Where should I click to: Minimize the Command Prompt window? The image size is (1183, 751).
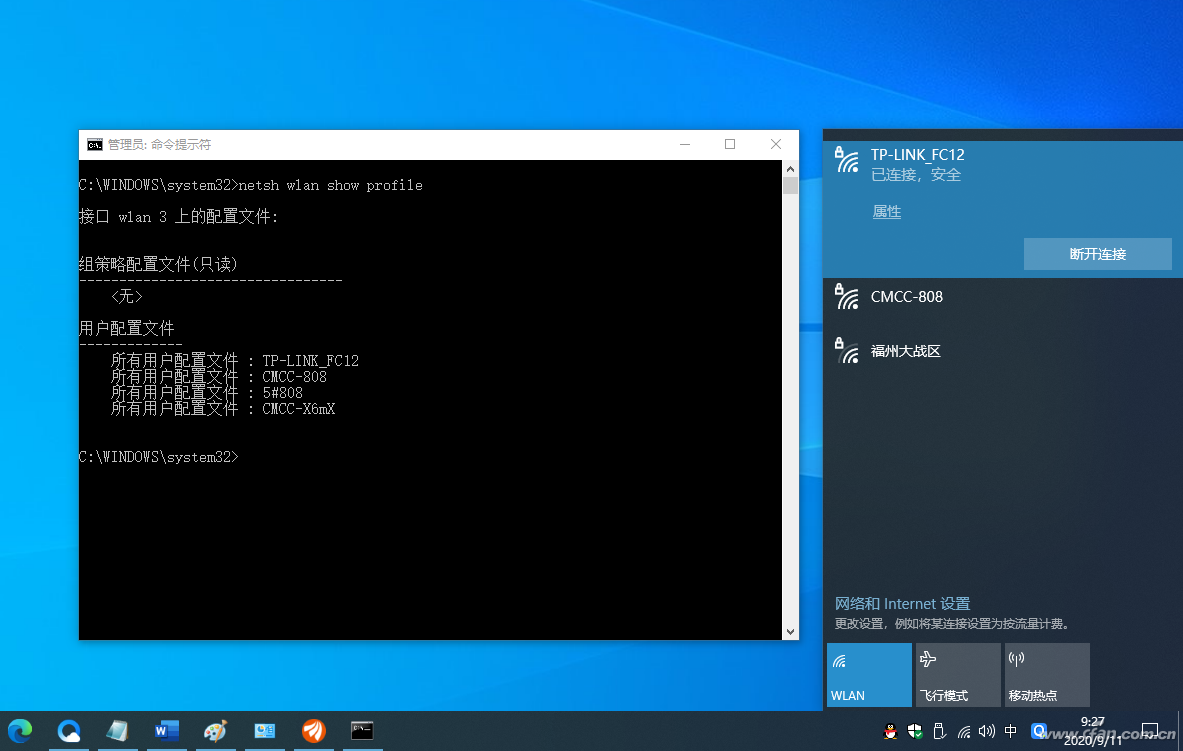685,144
